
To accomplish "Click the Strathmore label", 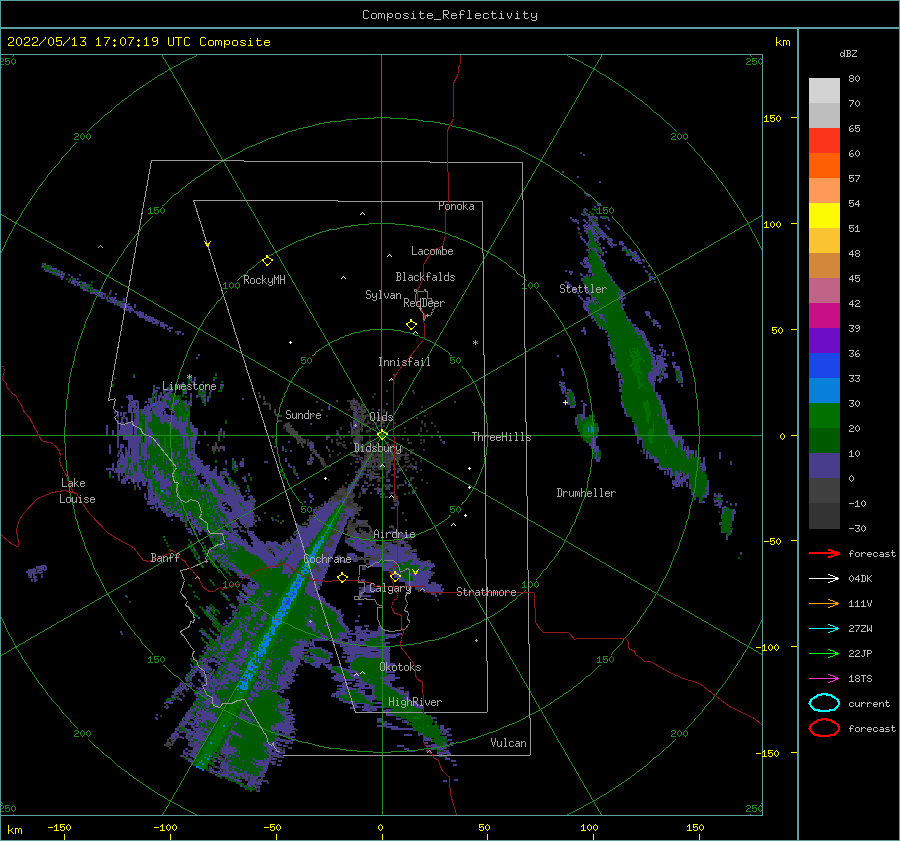I will tap(486, 592).
